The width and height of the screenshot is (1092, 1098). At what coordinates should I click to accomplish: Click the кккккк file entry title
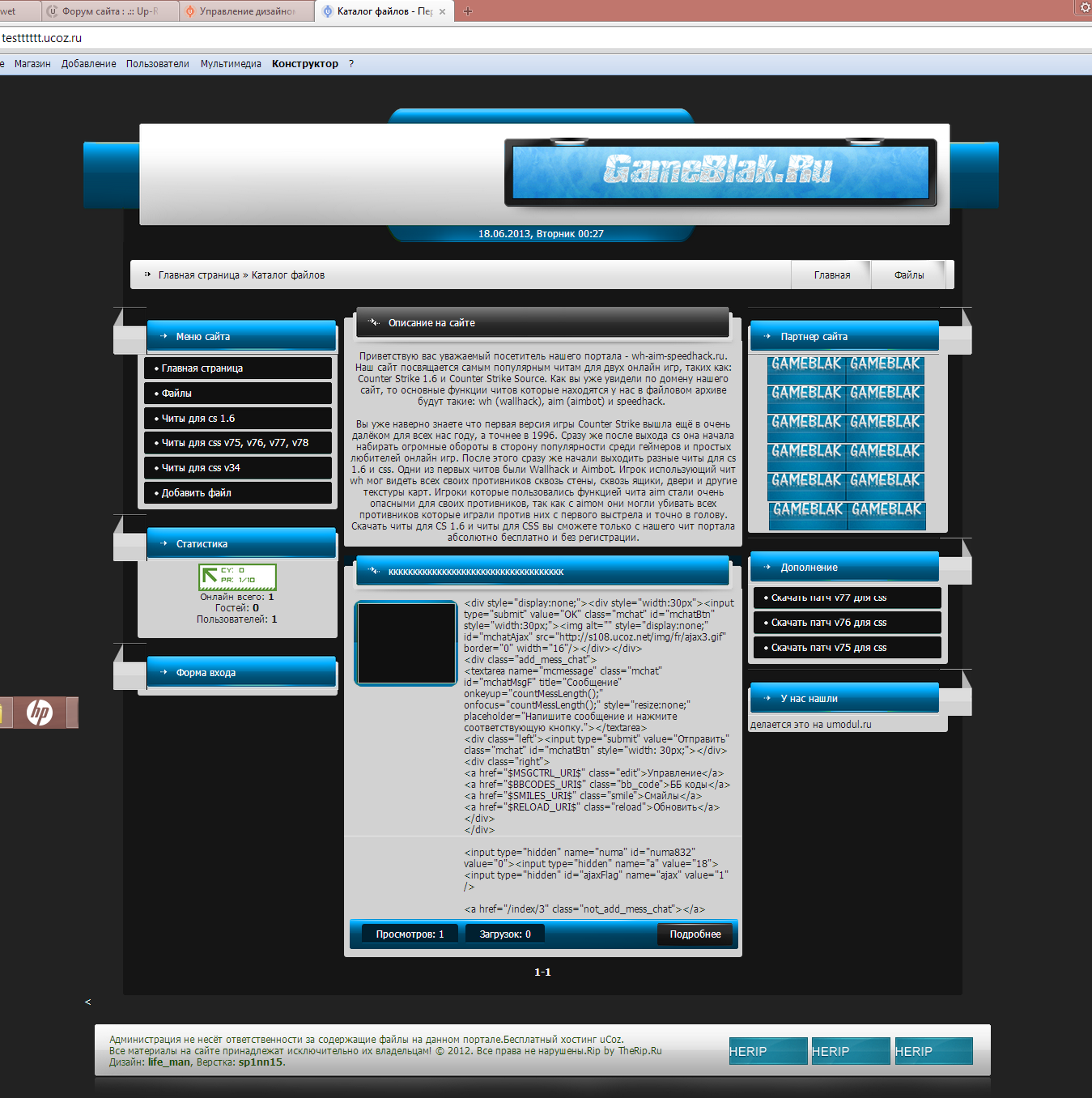(476, 572)
